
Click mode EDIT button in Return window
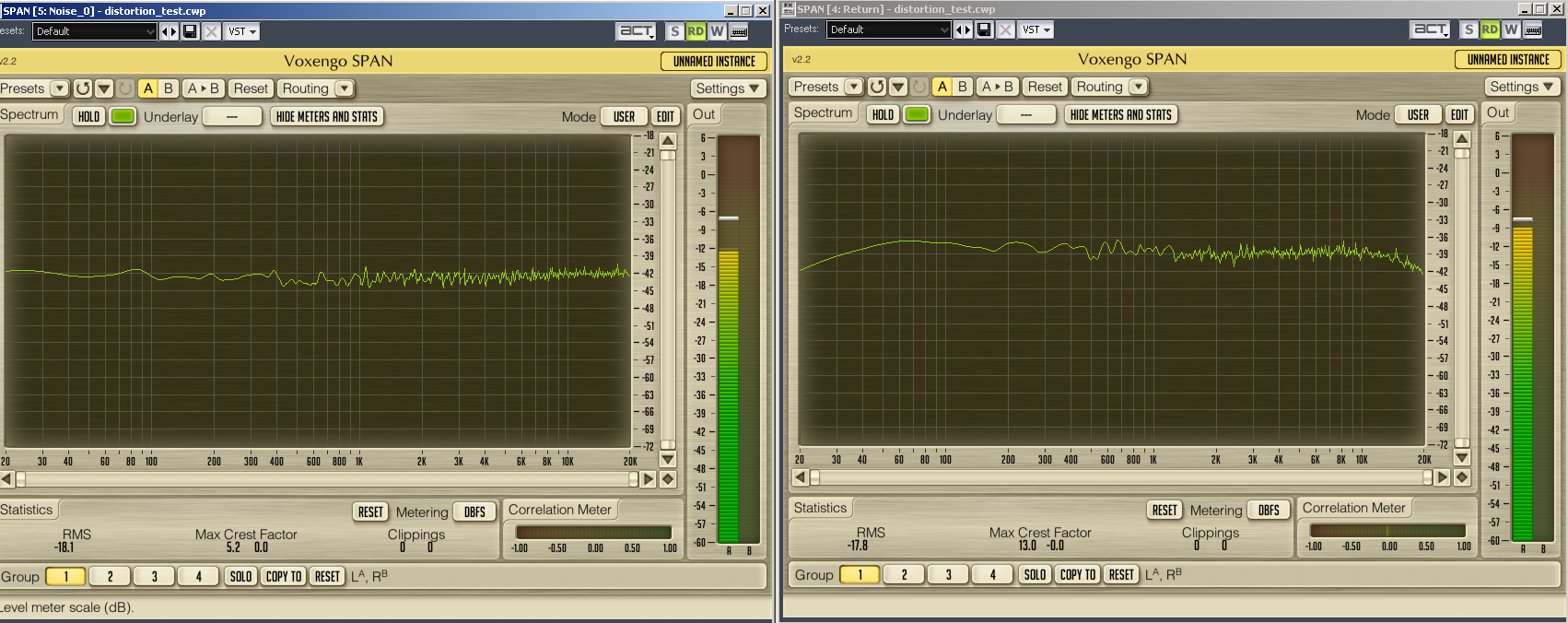pos(1459,114)
